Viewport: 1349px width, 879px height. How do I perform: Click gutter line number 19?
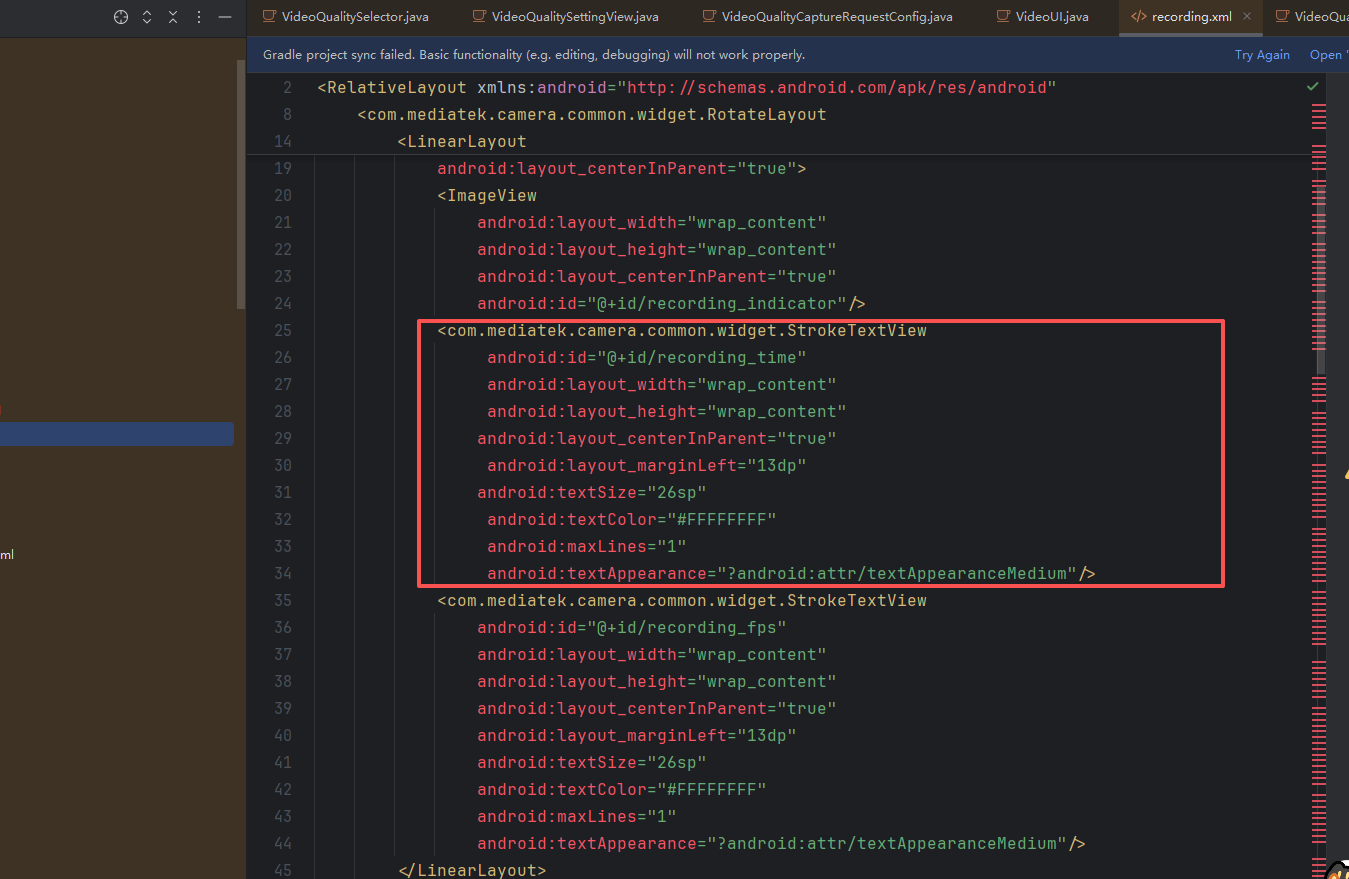pos(282,169)
